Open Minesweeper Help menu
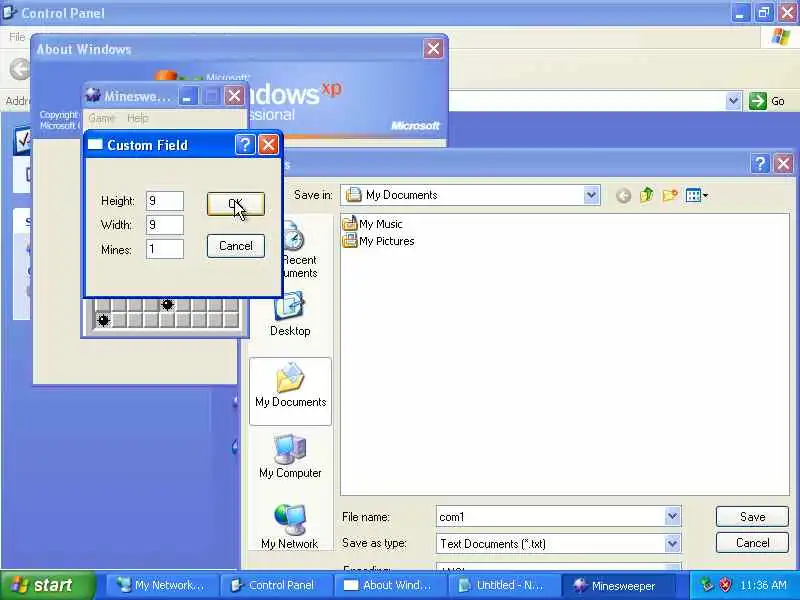This screenshot has height=600, width=800. [x=138, y=118]
